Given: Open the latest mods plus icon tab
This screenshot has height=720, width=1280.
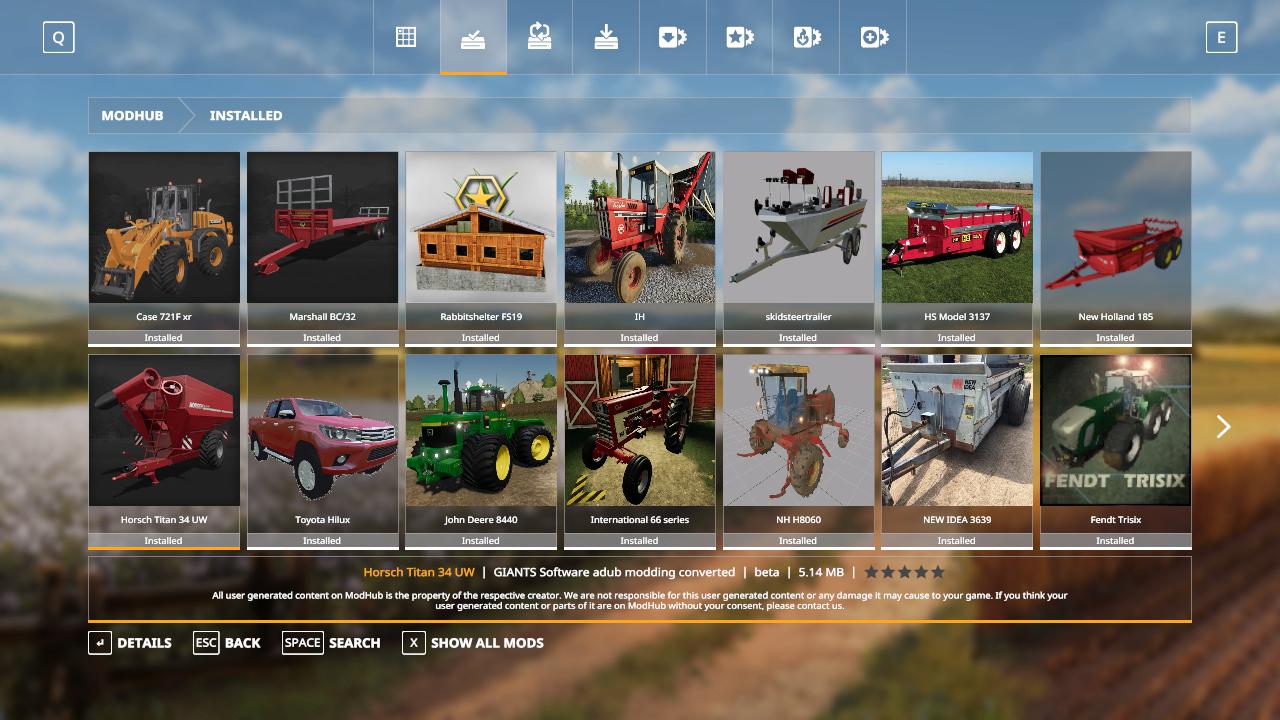Looking at the screenshot, I should pos(873,37).
